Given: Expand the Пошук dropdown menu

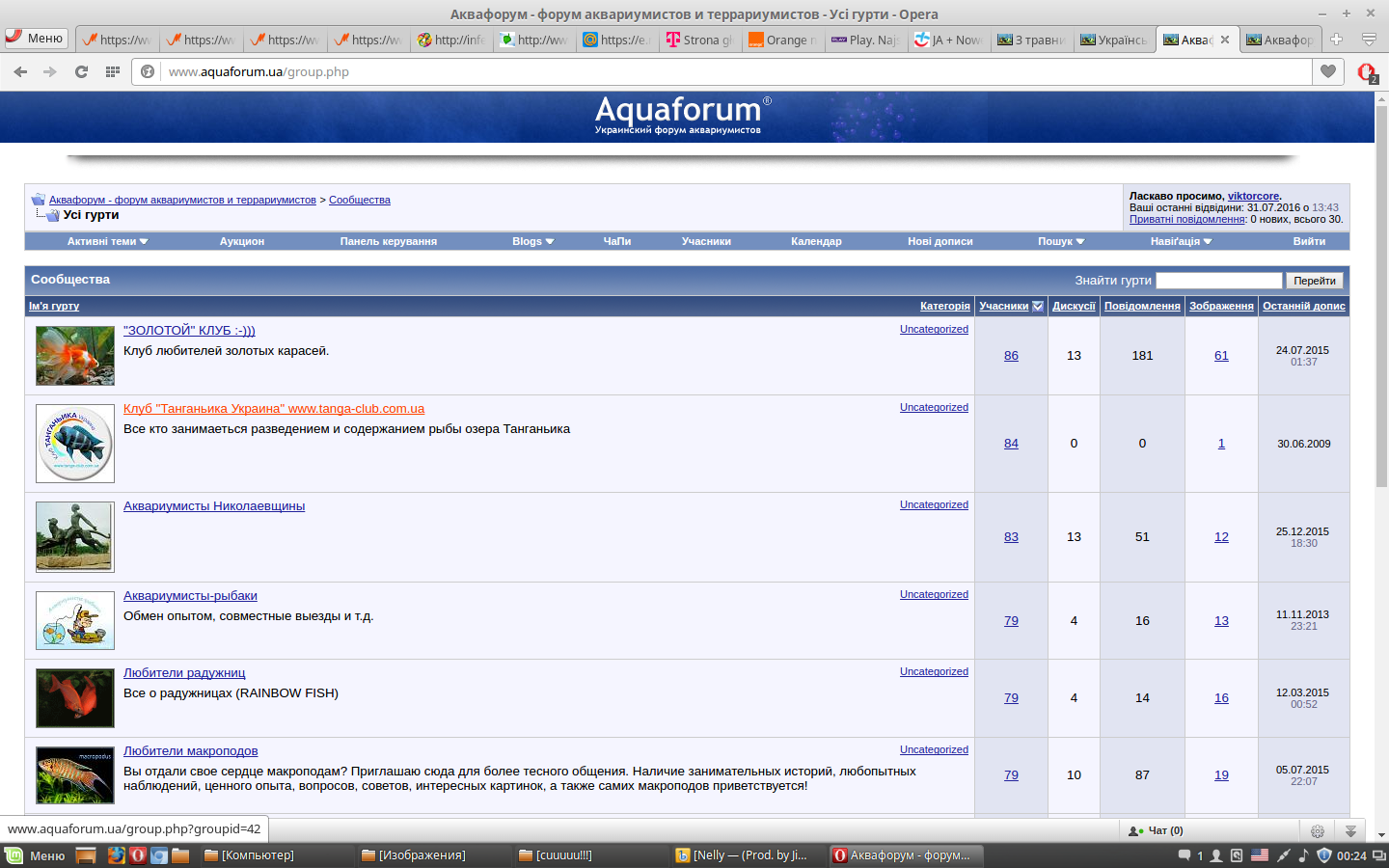Looking at the screenshot, I should (1061, 241).
